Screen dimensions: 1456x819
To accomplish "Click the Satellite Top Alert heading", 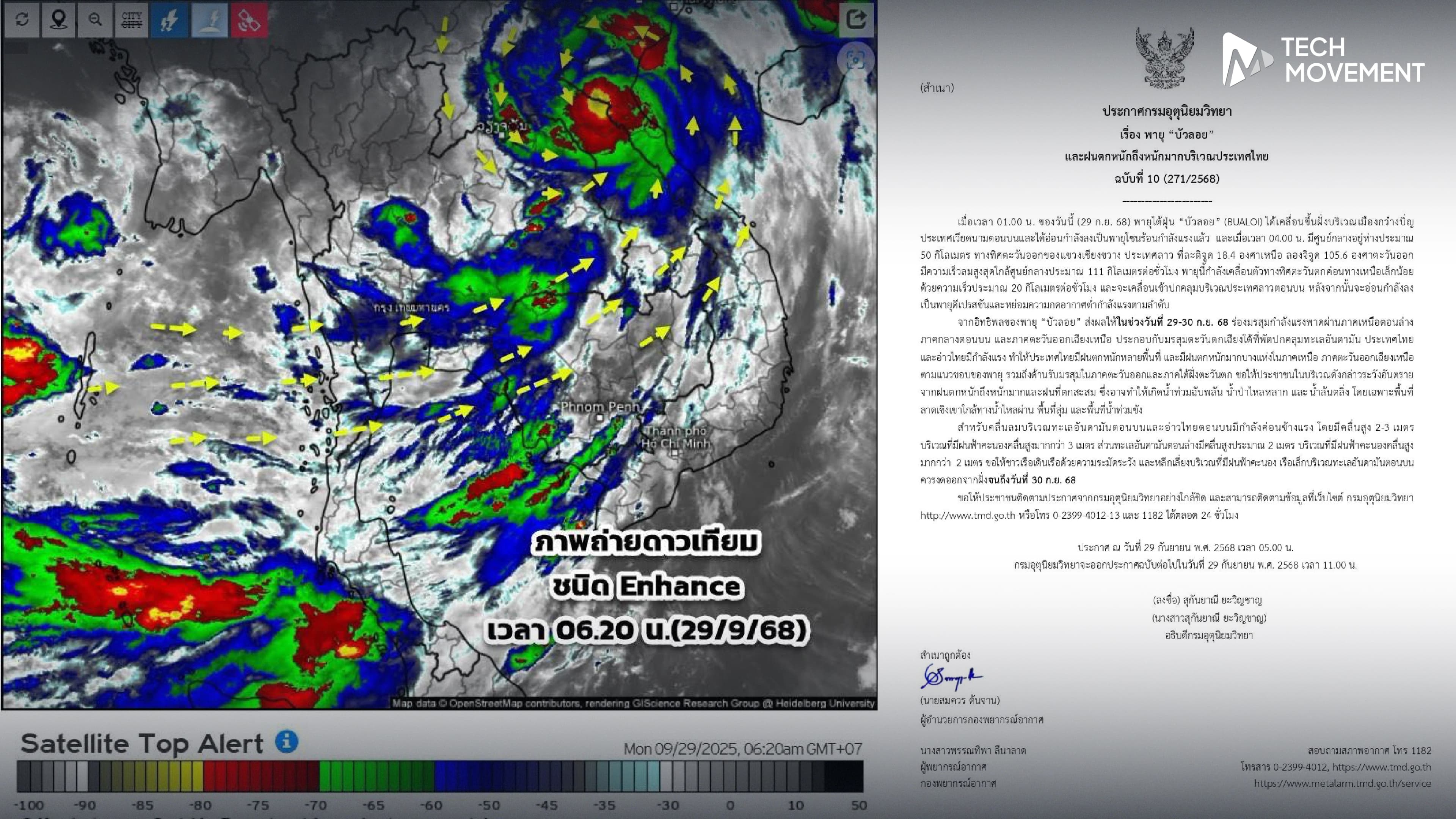I will point(142,743).
